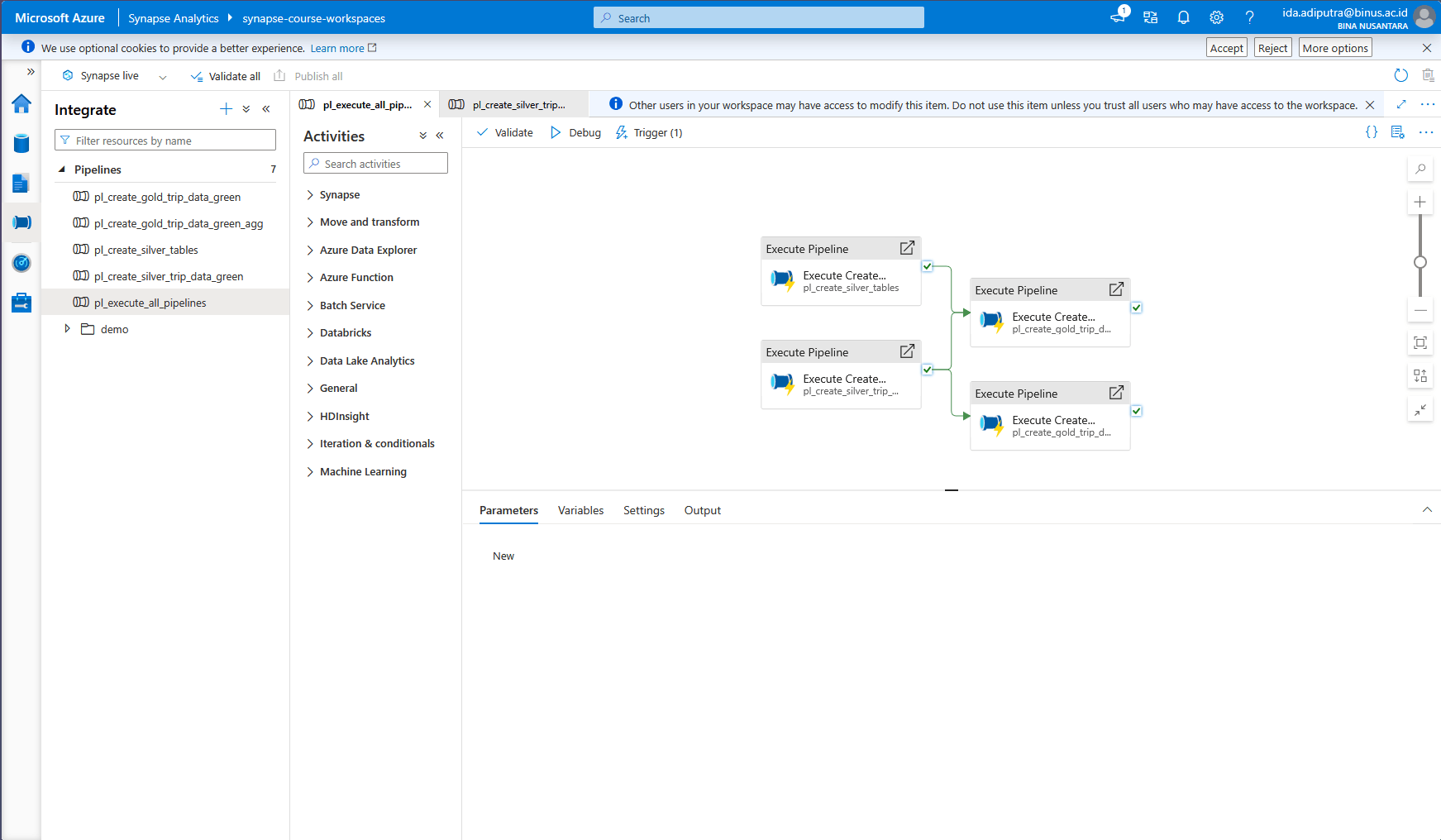The width and height of the screenshot is (1441, 840).
Task: View pipeline JSON code with braces icon
Action: point(1372,132)
